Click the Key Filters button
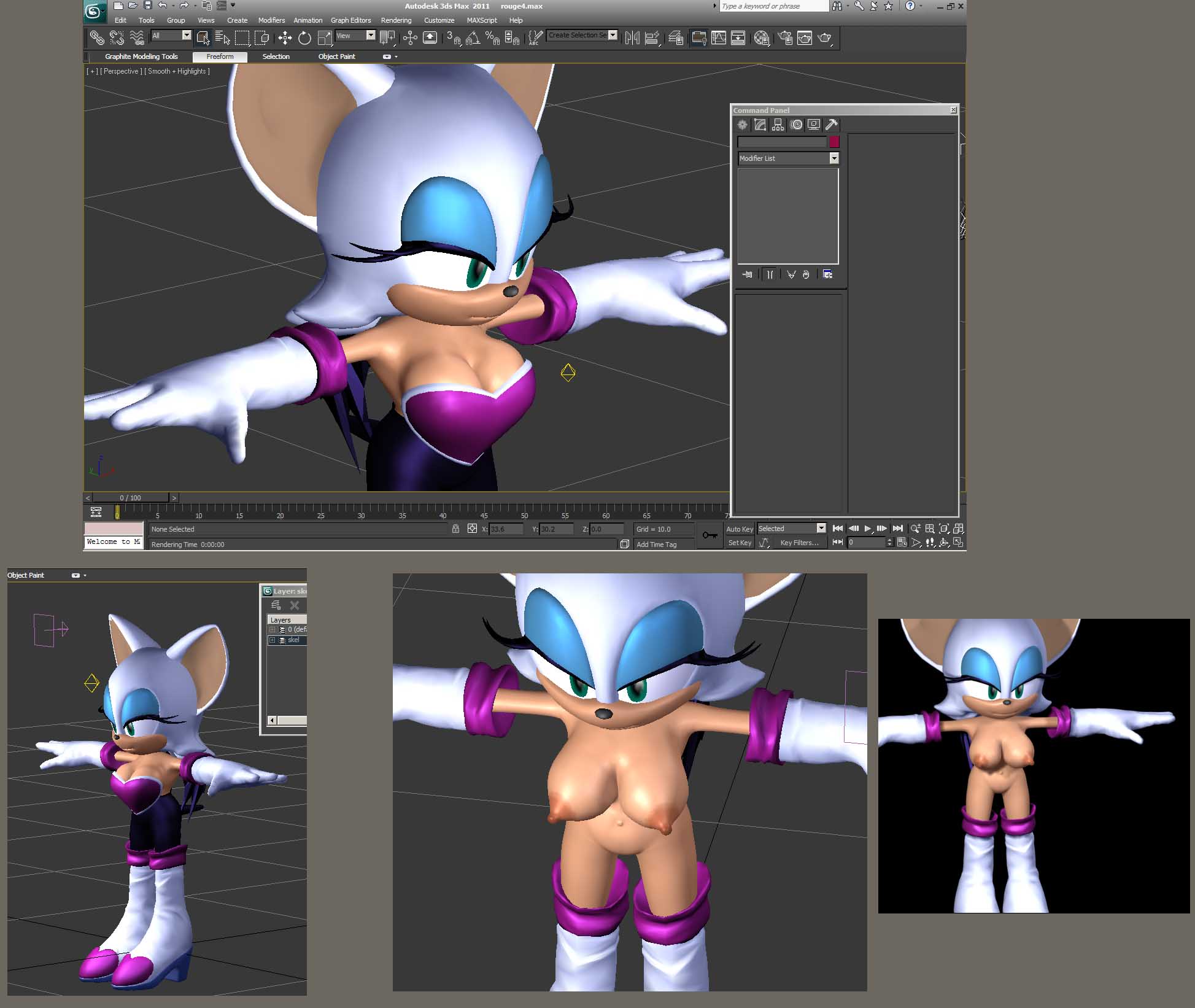1195x1008 pixels. tap(799, 543)
